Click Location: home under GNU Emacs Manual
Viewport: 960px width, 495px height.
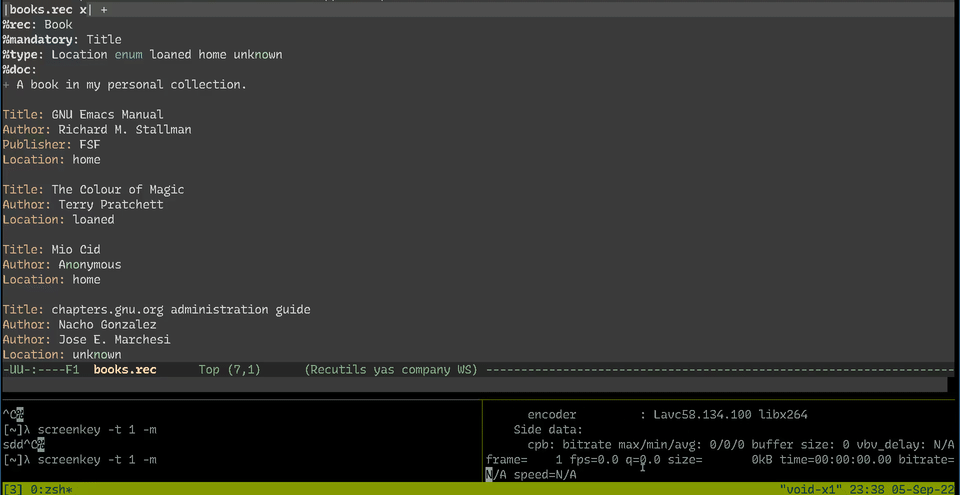tap(51, 160)
